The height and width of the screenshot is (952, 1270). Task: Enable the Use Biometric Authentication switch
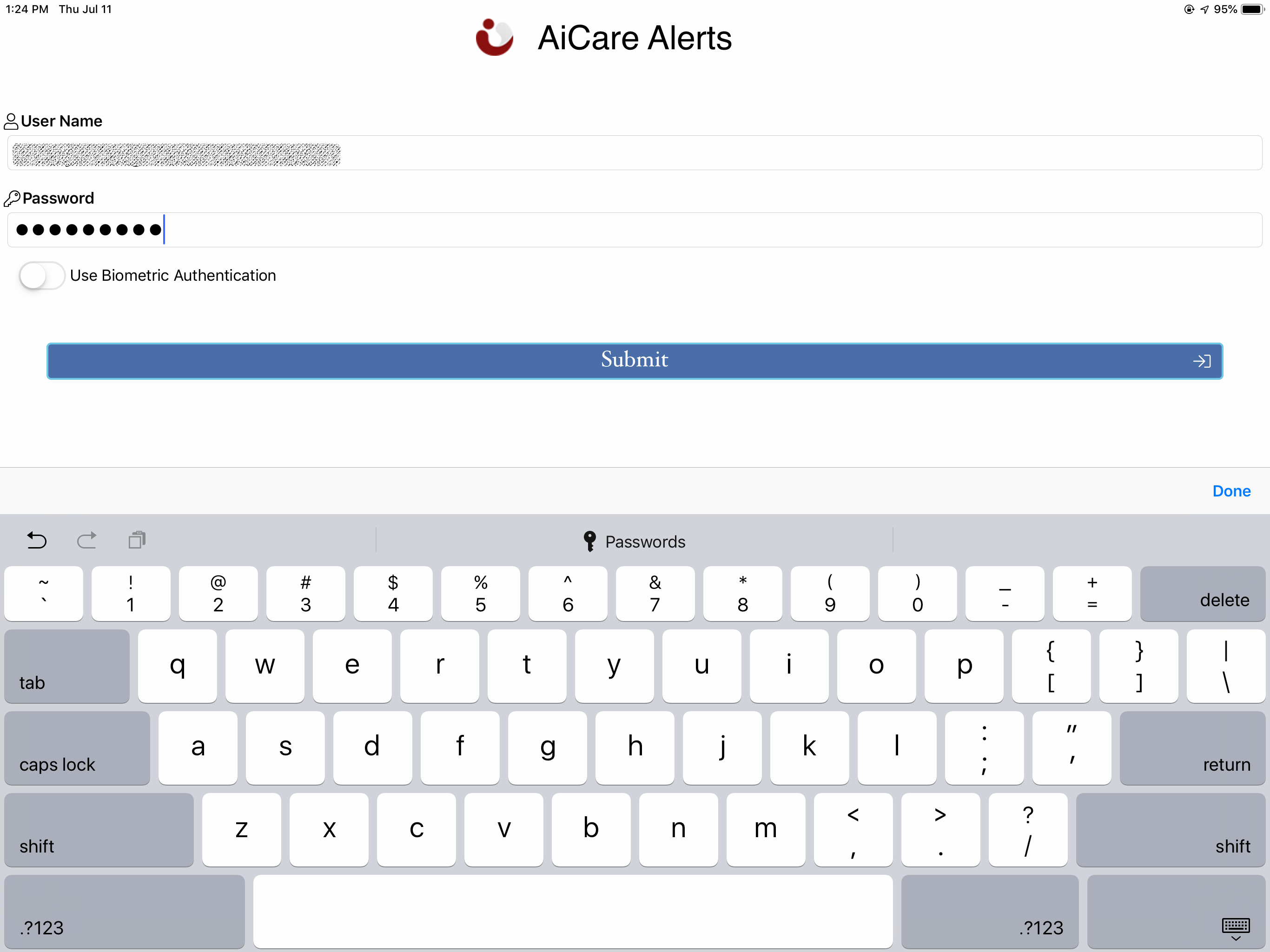coord(41,276)
